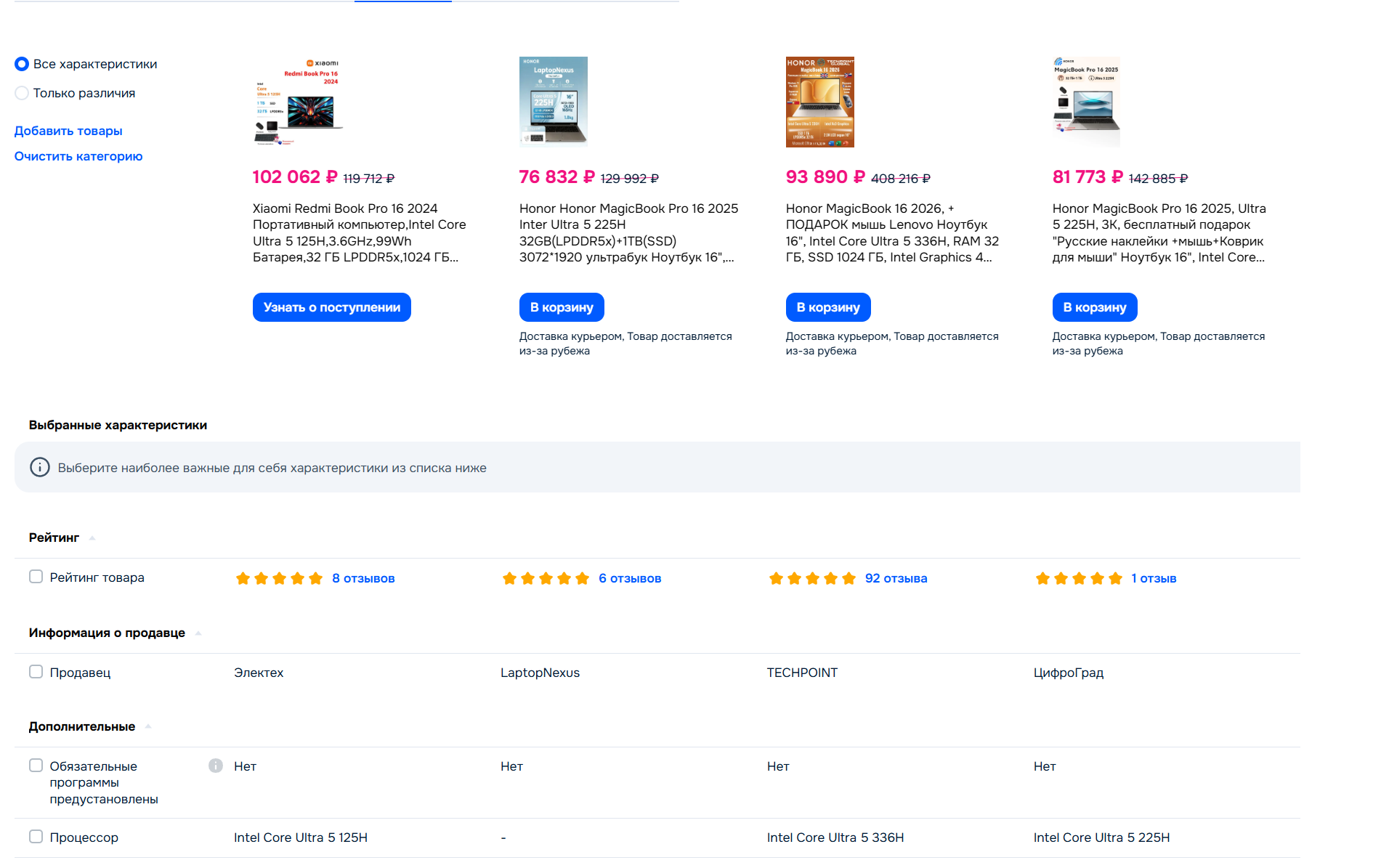Open the "92 отзыва" reviews link
This screenshot has width=1381, height=868.
tap(896, 579)
